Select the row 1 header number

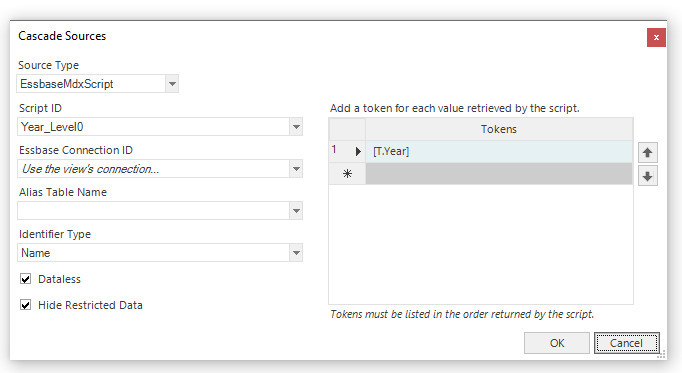334,150
